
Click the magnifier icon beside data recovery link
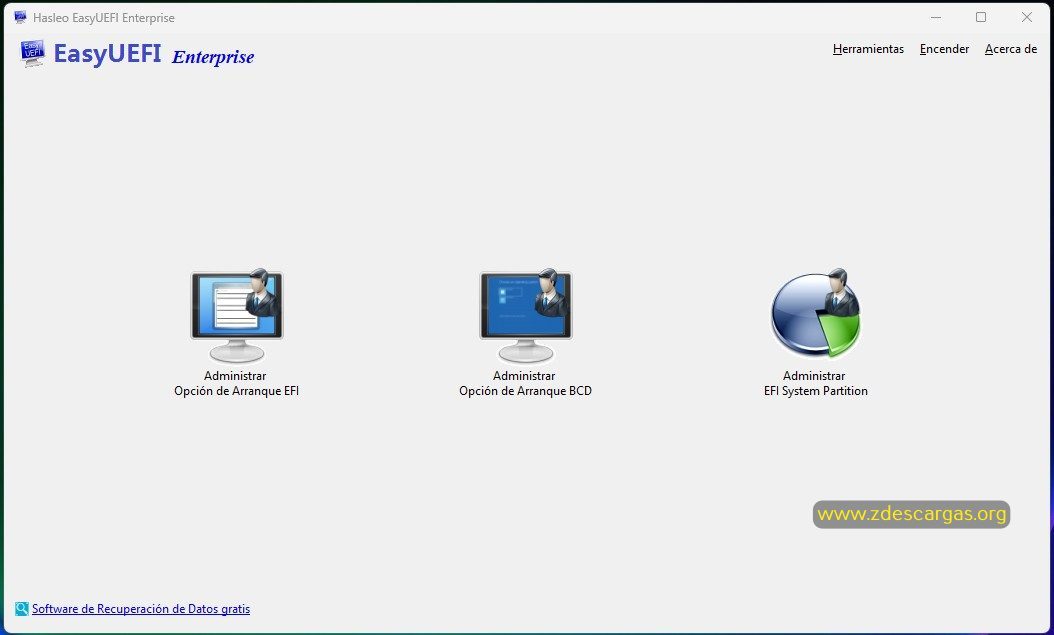pos(22,609)
